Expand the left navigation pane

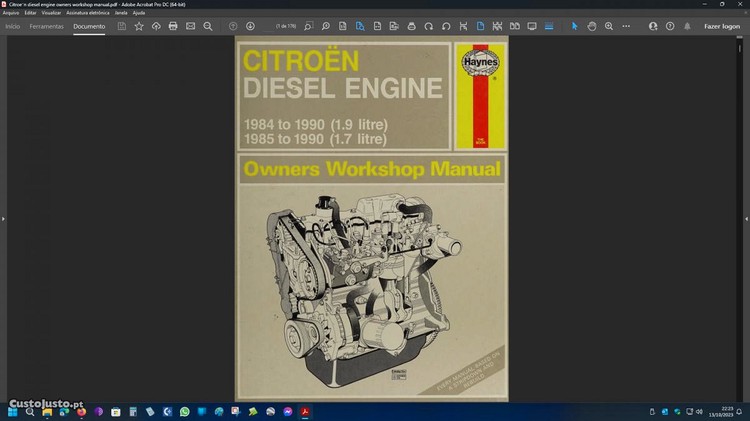pyautogui.click(x=3, y=218)
